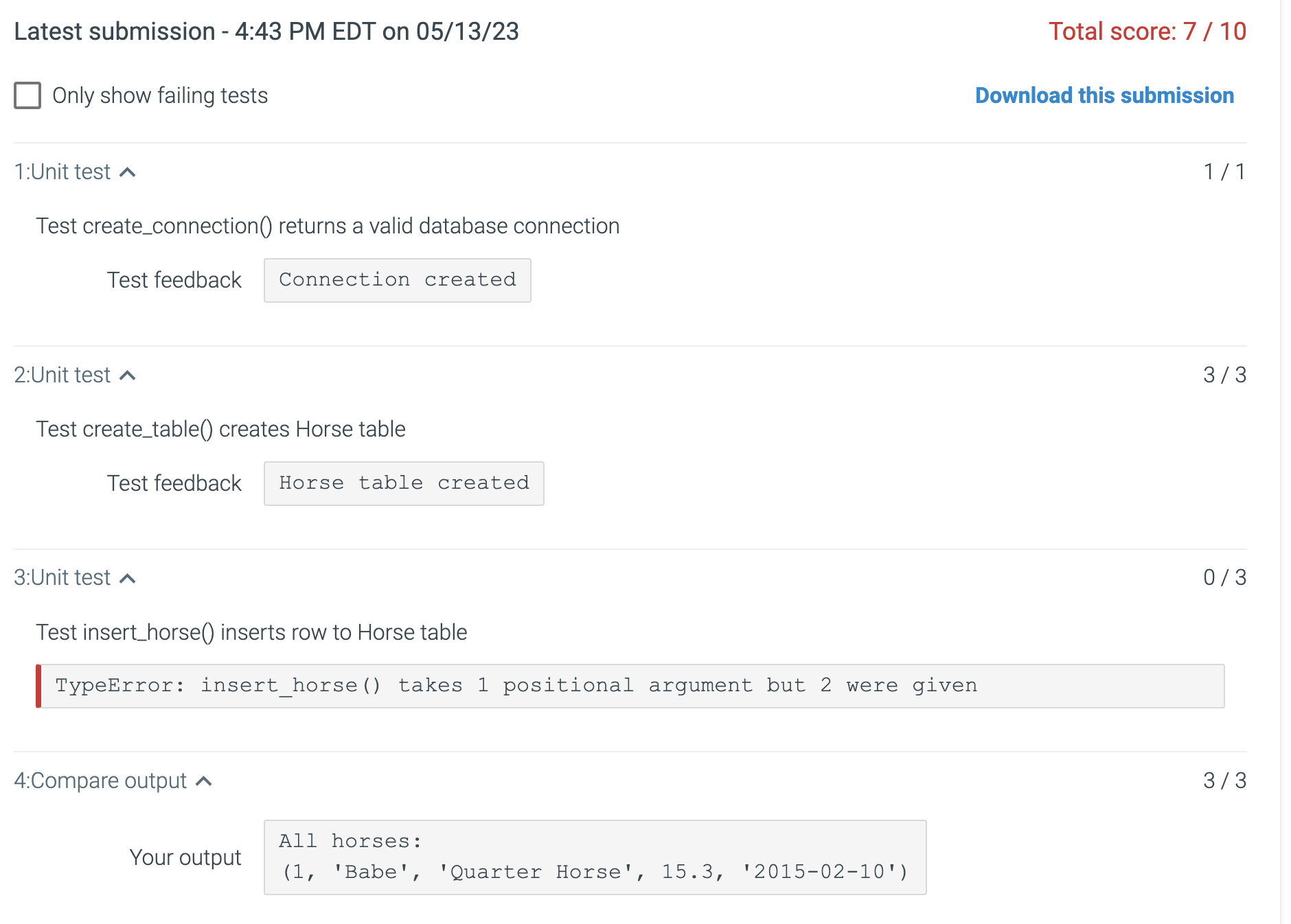Select the Horse table created feedback box

[x=404, y=483]
